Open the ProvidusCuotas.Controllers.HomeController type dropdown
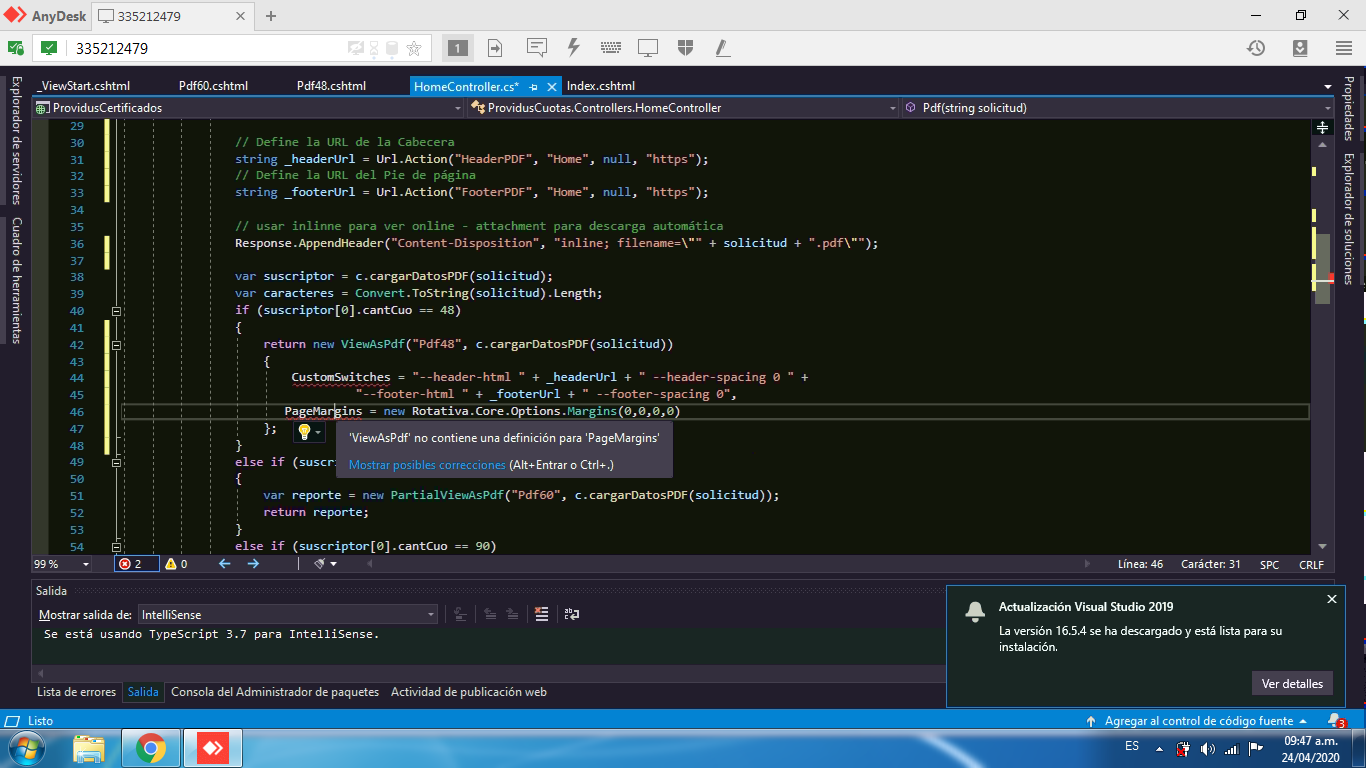 (x=684, y=107)
